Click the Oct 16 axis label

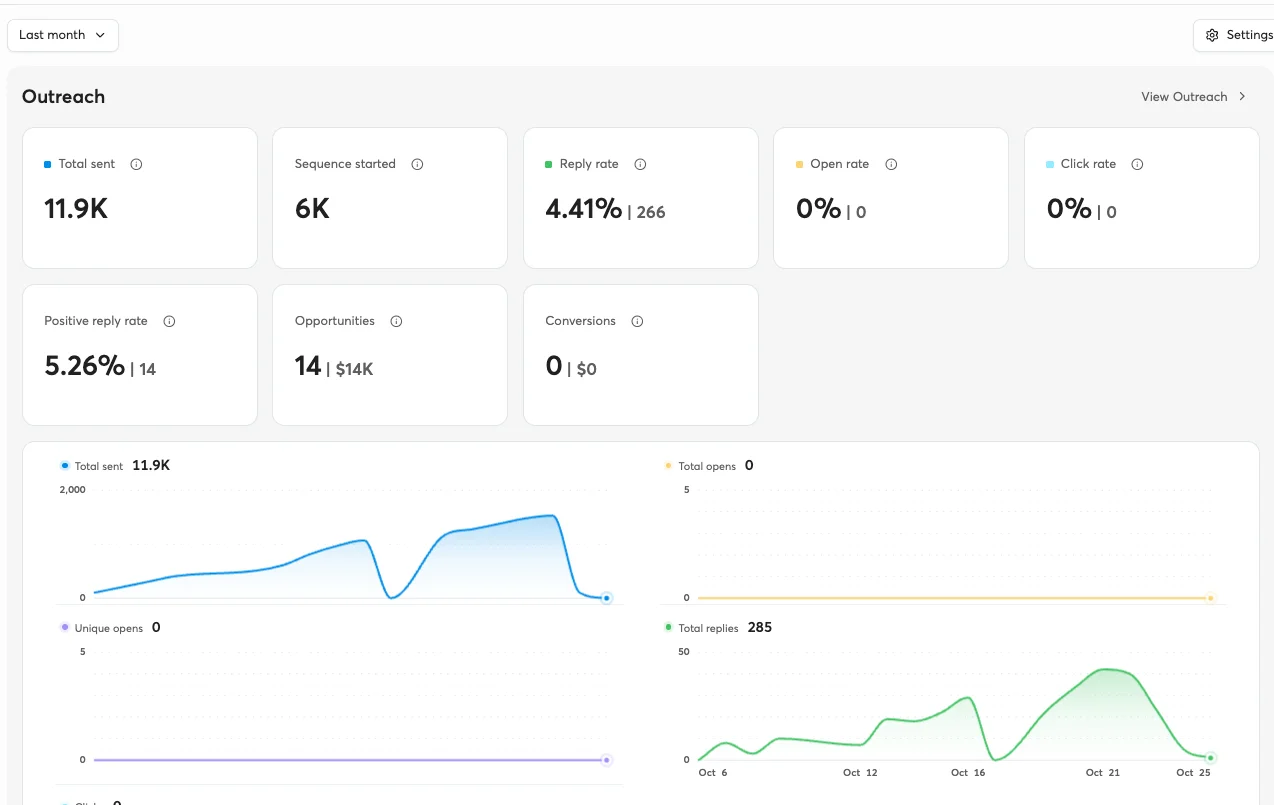tap(968, 773)
